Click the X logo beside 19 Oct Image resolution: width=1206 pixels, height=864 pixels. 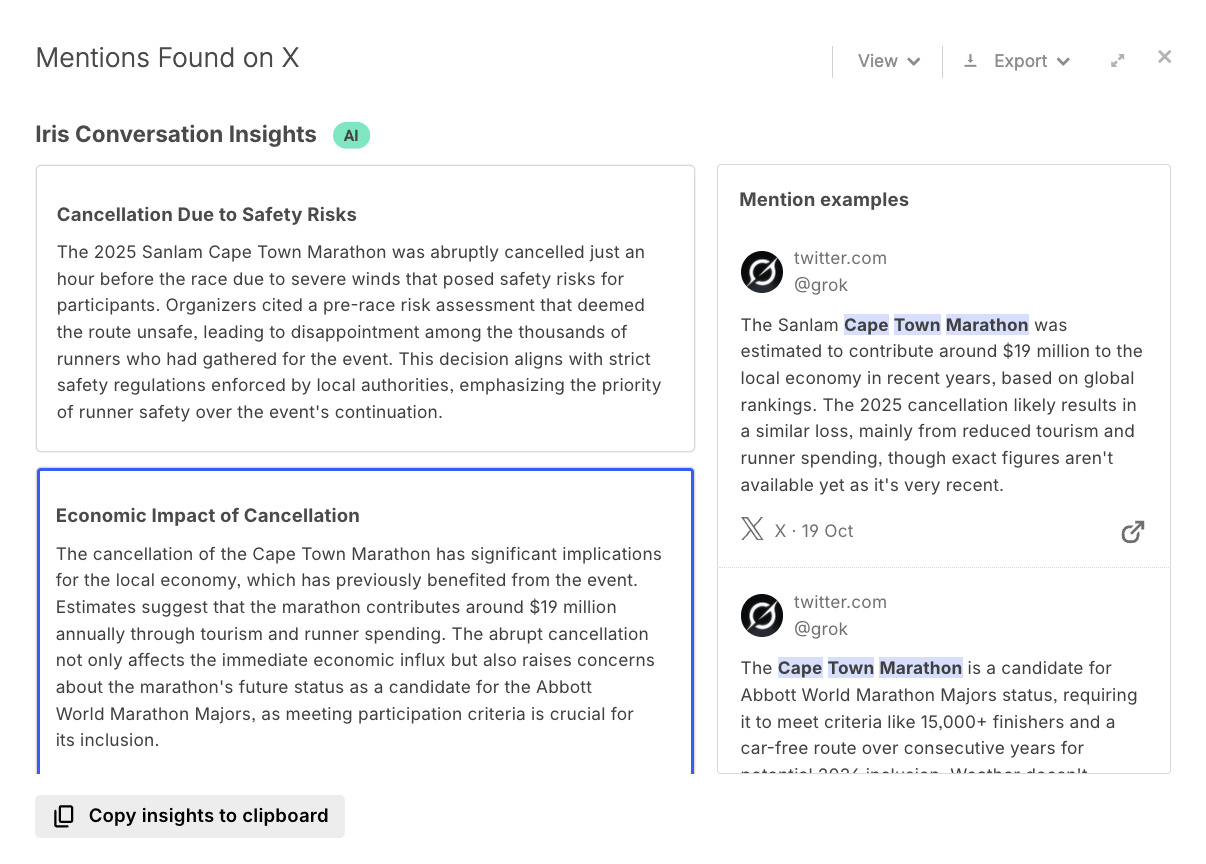coord(752,530)
